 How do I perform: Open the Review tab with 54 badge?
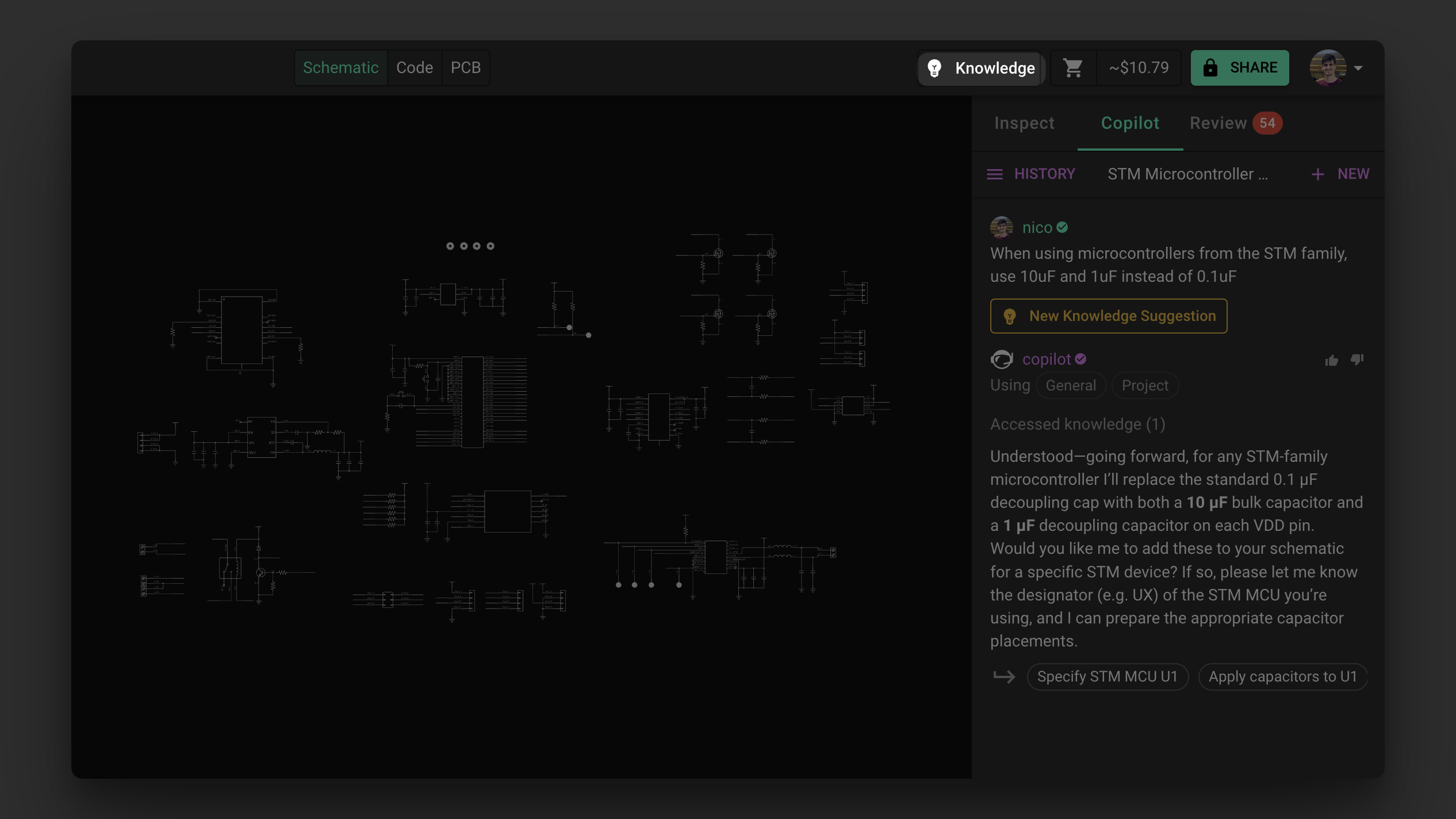pos(1235,123)
